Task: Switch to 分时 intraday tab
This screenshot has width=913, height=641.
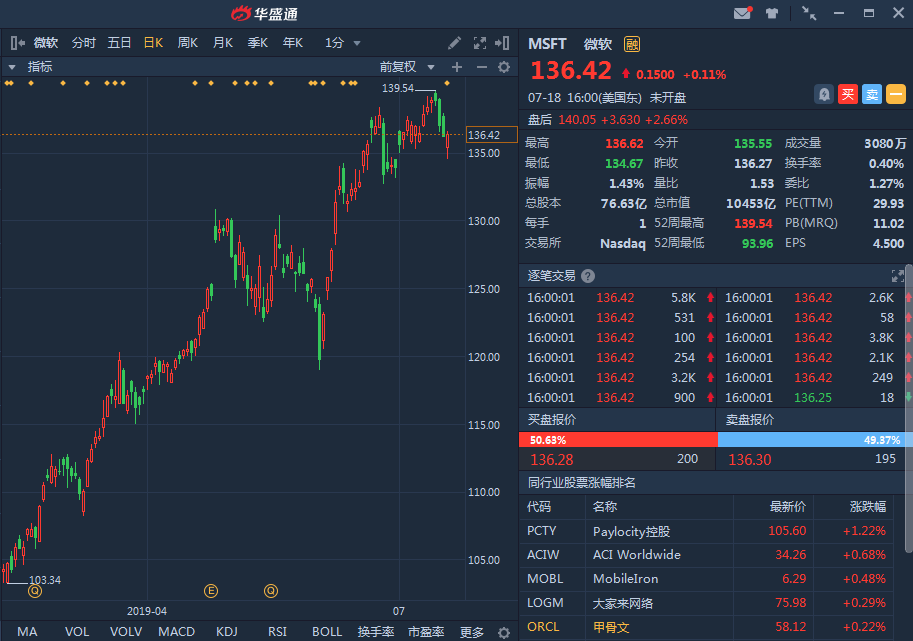Action: 83,43
